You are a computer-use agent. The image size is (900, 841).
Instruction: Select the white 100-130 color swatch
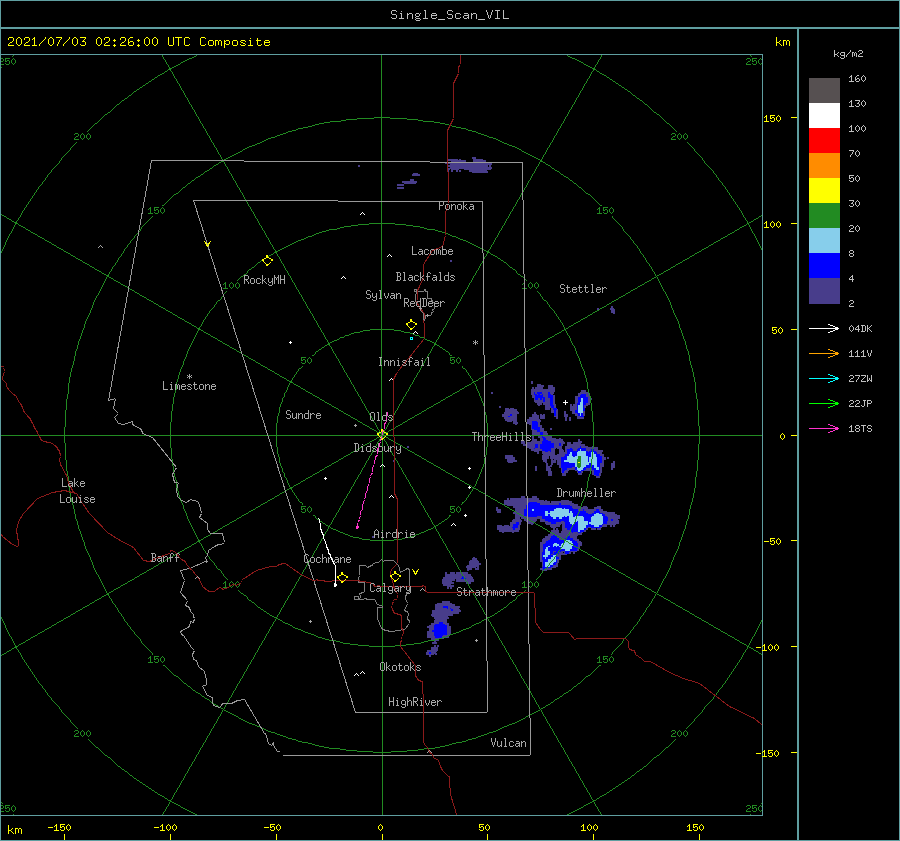point(824,116)
